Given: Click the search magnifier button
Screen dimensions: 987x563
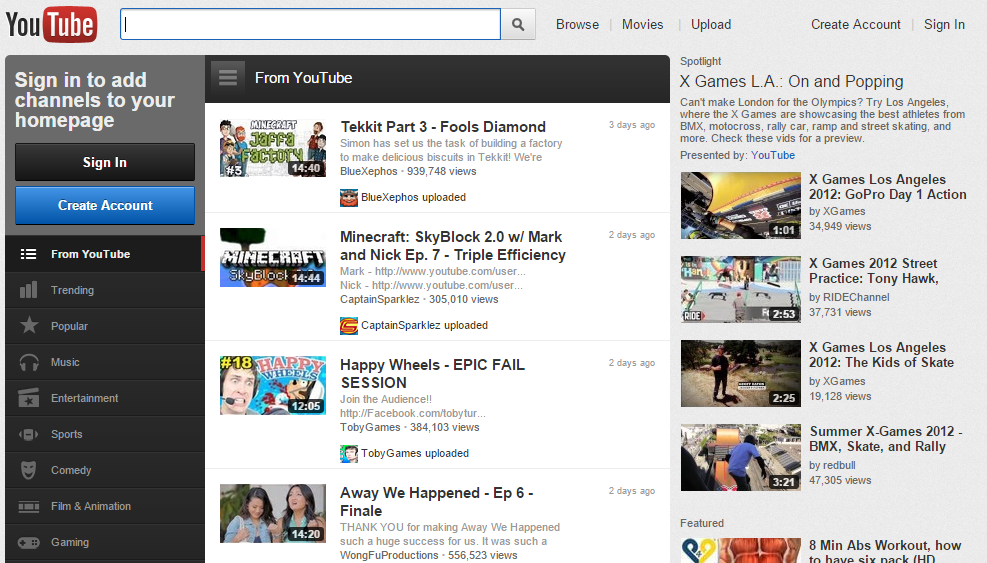Looking at the screenshot, I should (518, 25).
